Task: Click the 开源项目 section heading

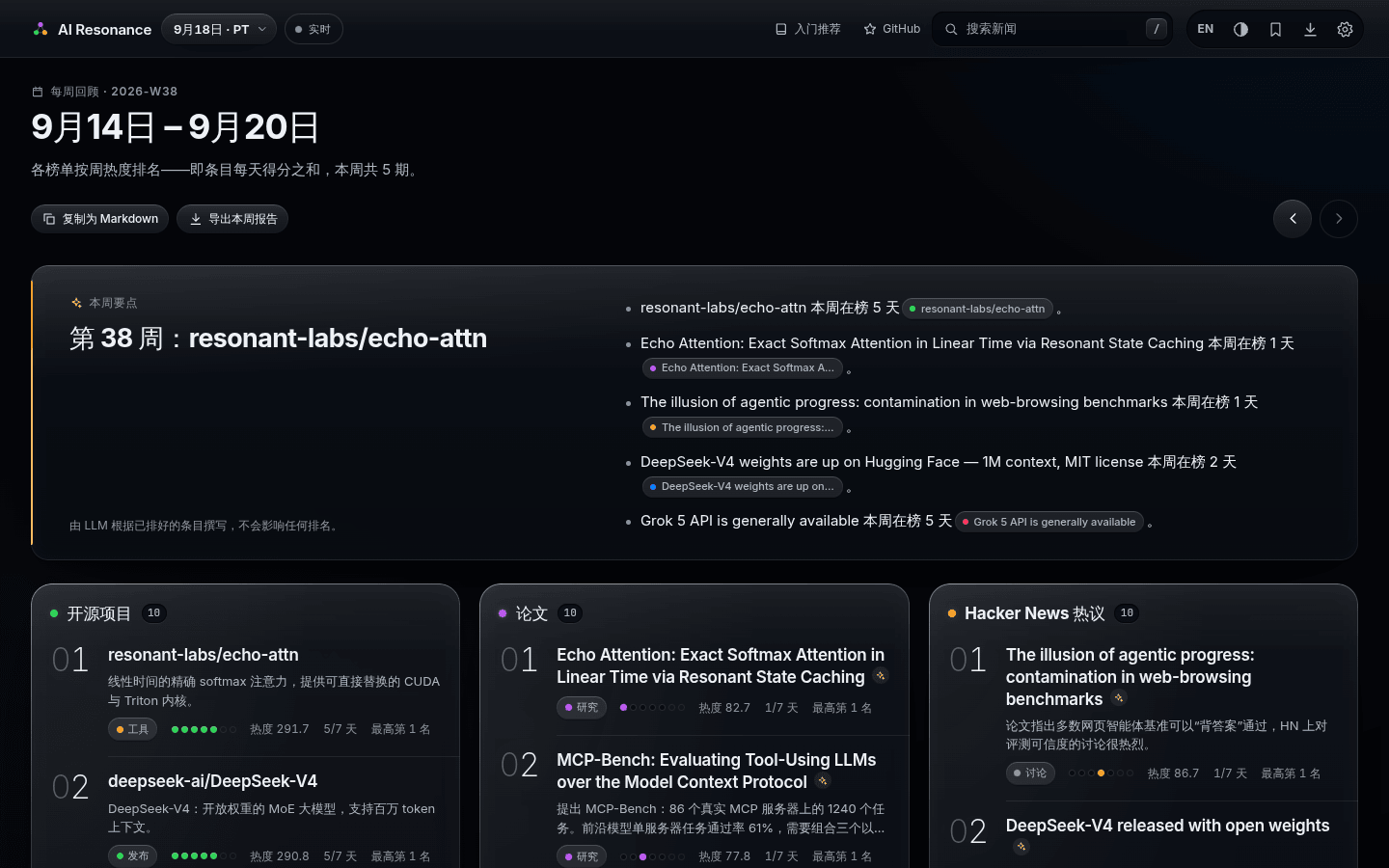Action: (x=98, y=613)
